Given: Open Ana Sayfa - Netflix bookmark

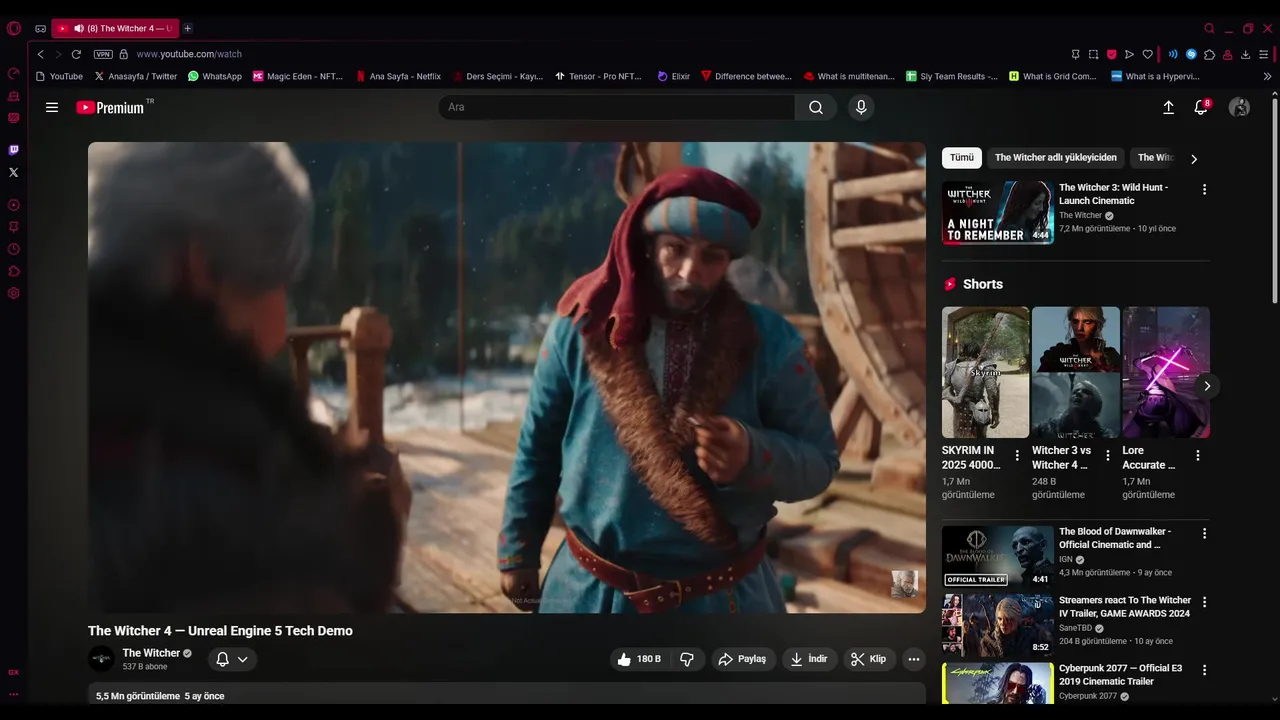Looking at the screenshot, I should click(x=398, y=76).
